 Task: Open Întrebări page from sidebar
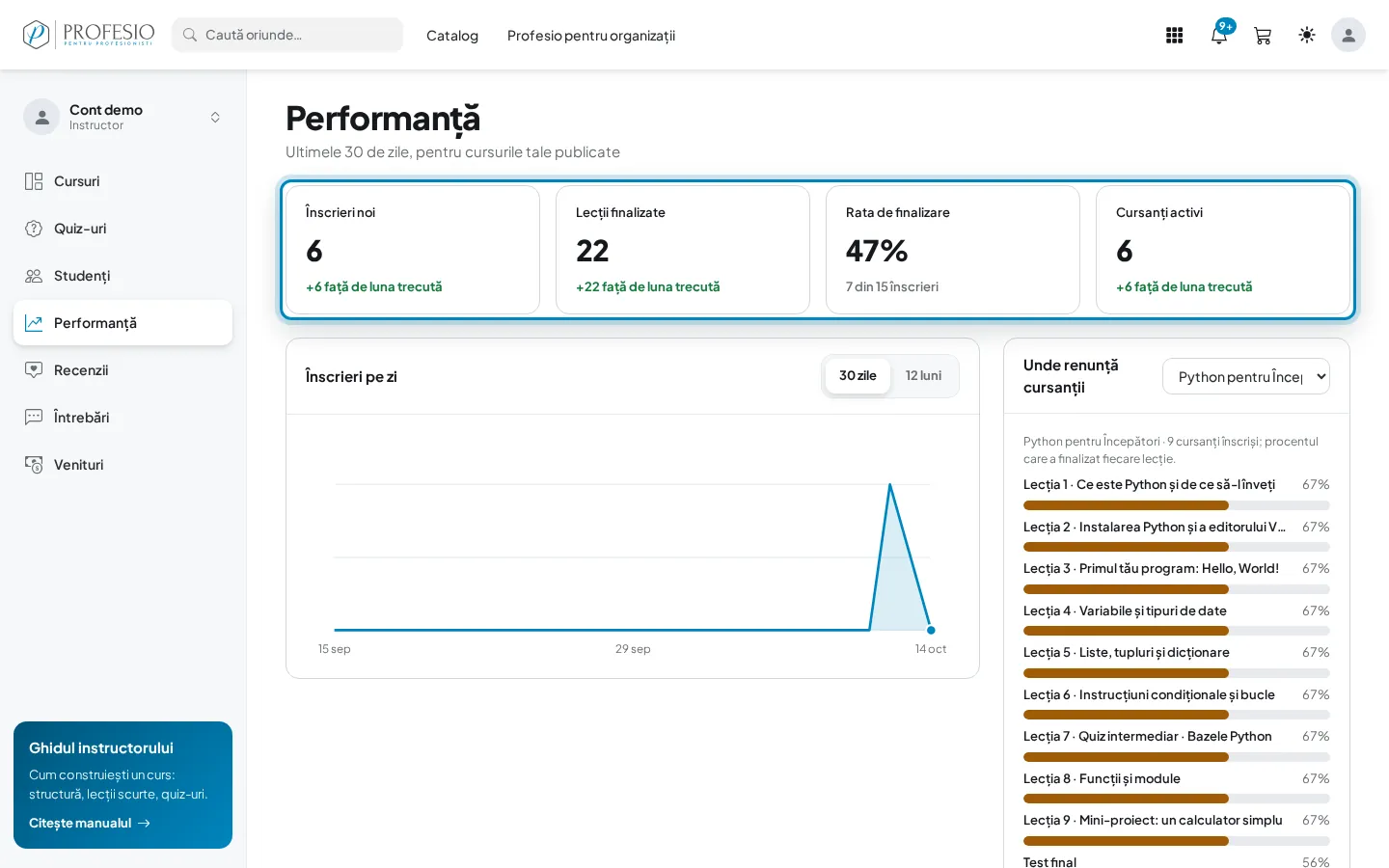coord(123,418)
